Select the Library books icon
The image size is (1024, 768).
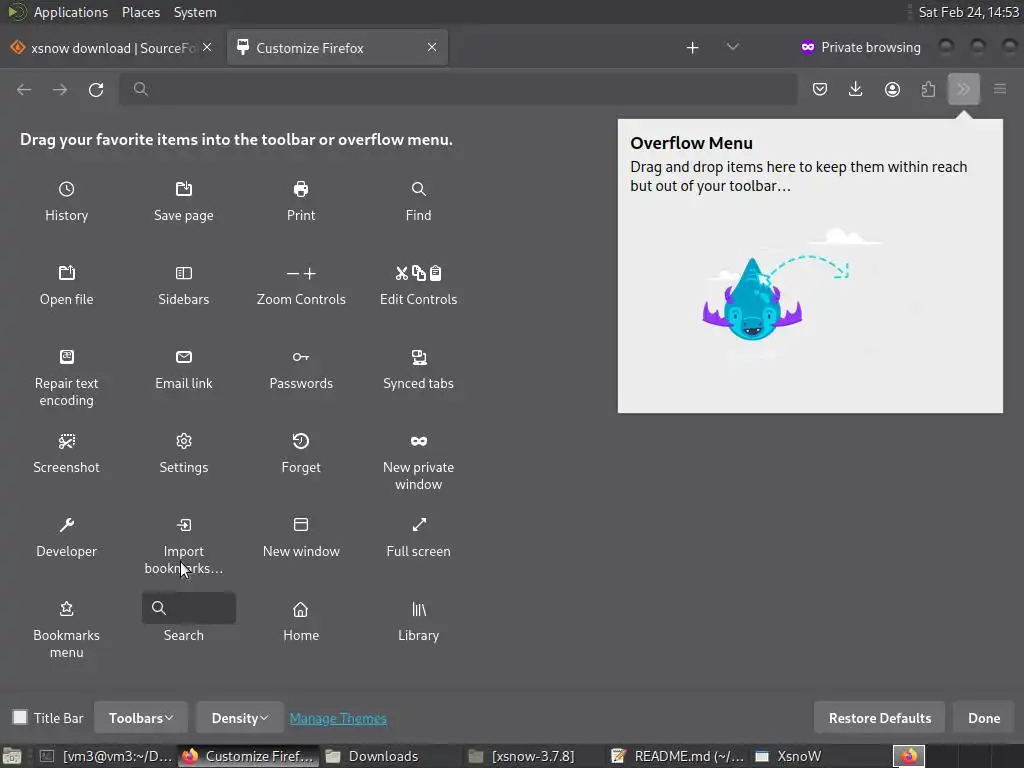pos(419,609)
